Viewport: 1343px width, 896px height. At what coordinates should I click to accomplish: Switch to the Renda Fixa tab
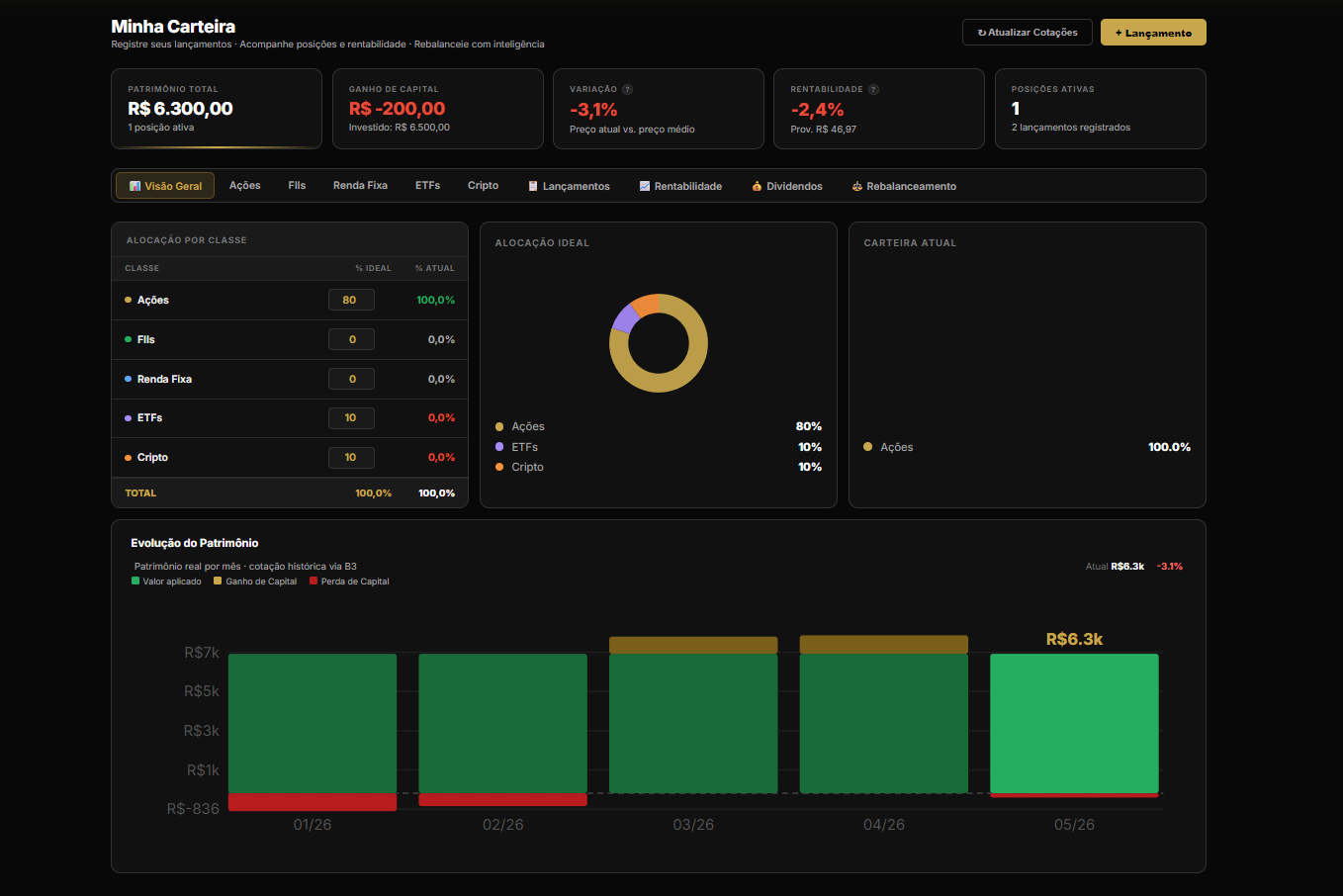360,185
